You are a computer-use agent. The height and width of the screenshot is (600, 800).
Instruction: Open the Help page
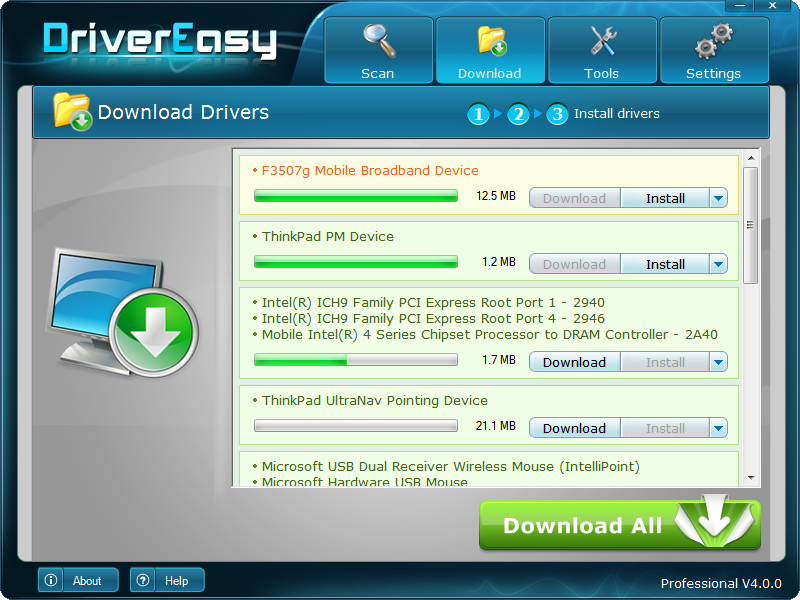tap(167, 580)
